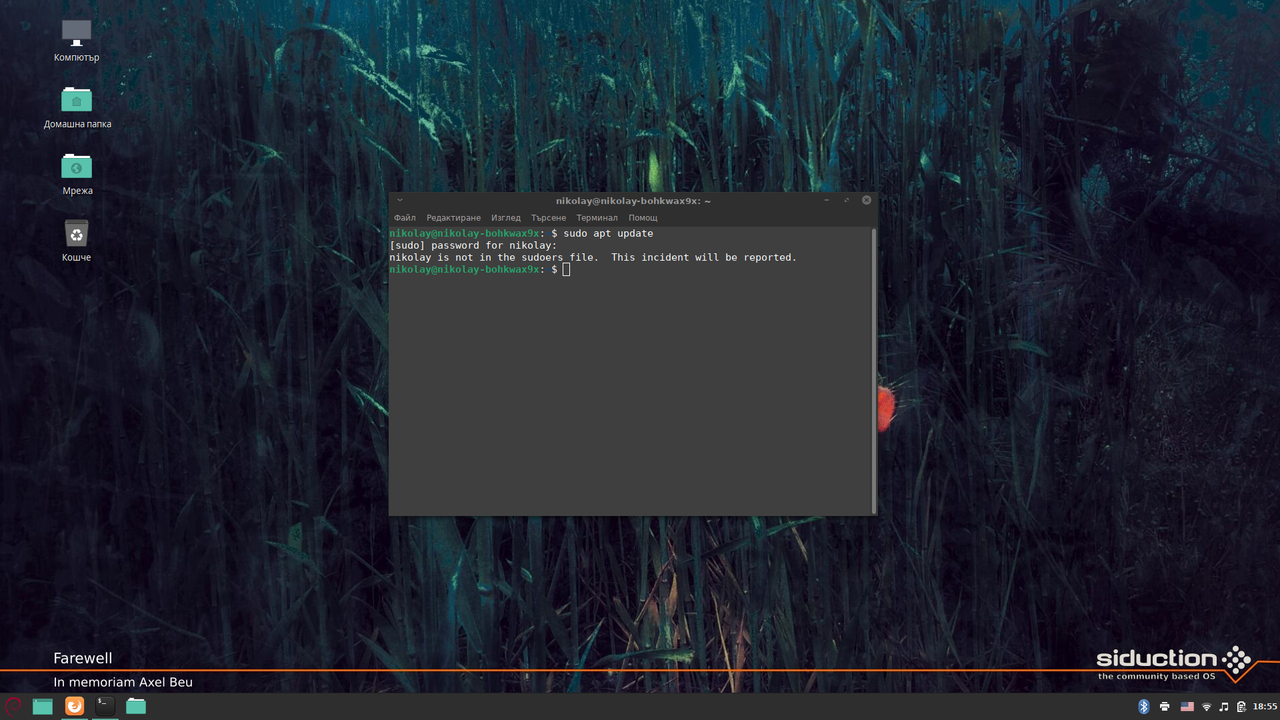
Task: Close the terminal window
Action: coord(867,200)
